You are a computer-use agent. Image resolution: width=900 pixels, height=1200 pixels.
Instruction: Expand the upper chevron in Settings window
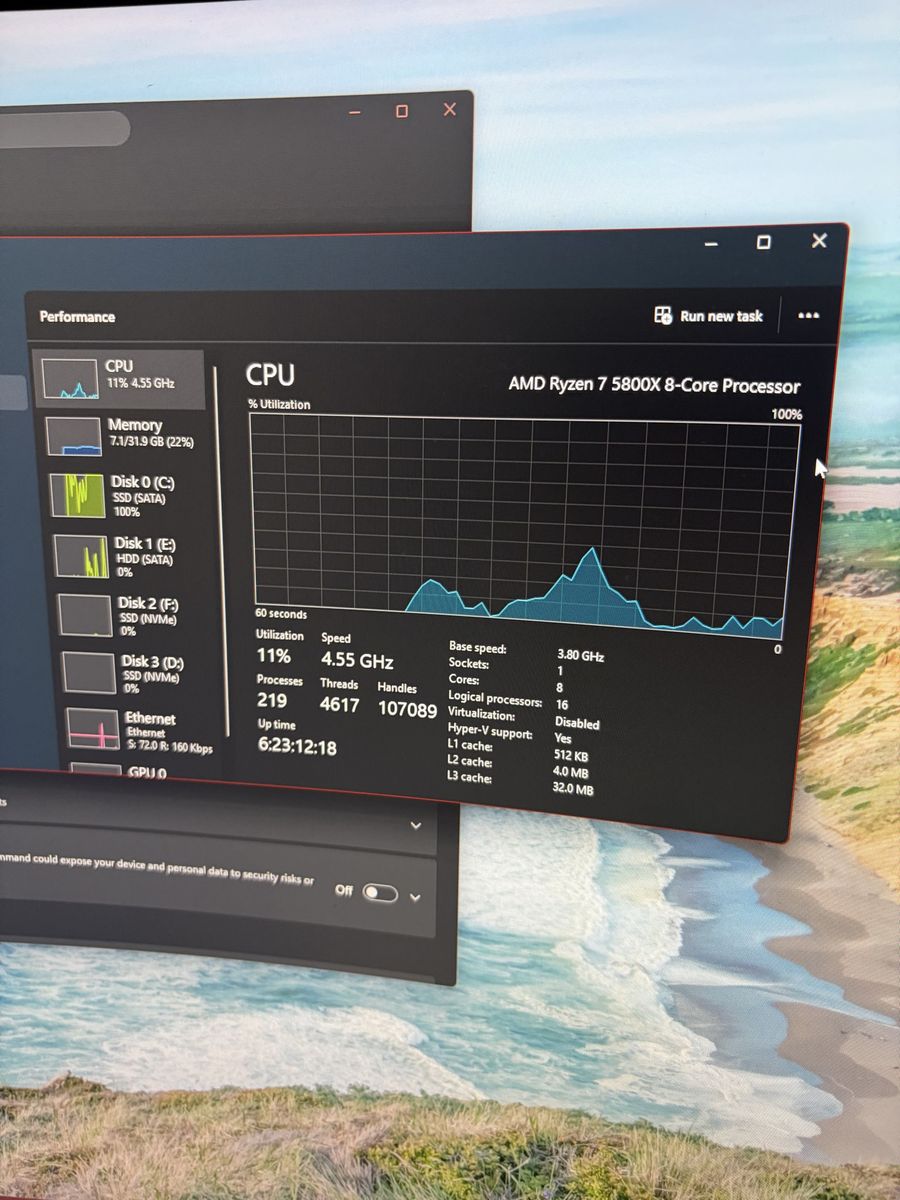pyautogui.click(x=416, y=826)
